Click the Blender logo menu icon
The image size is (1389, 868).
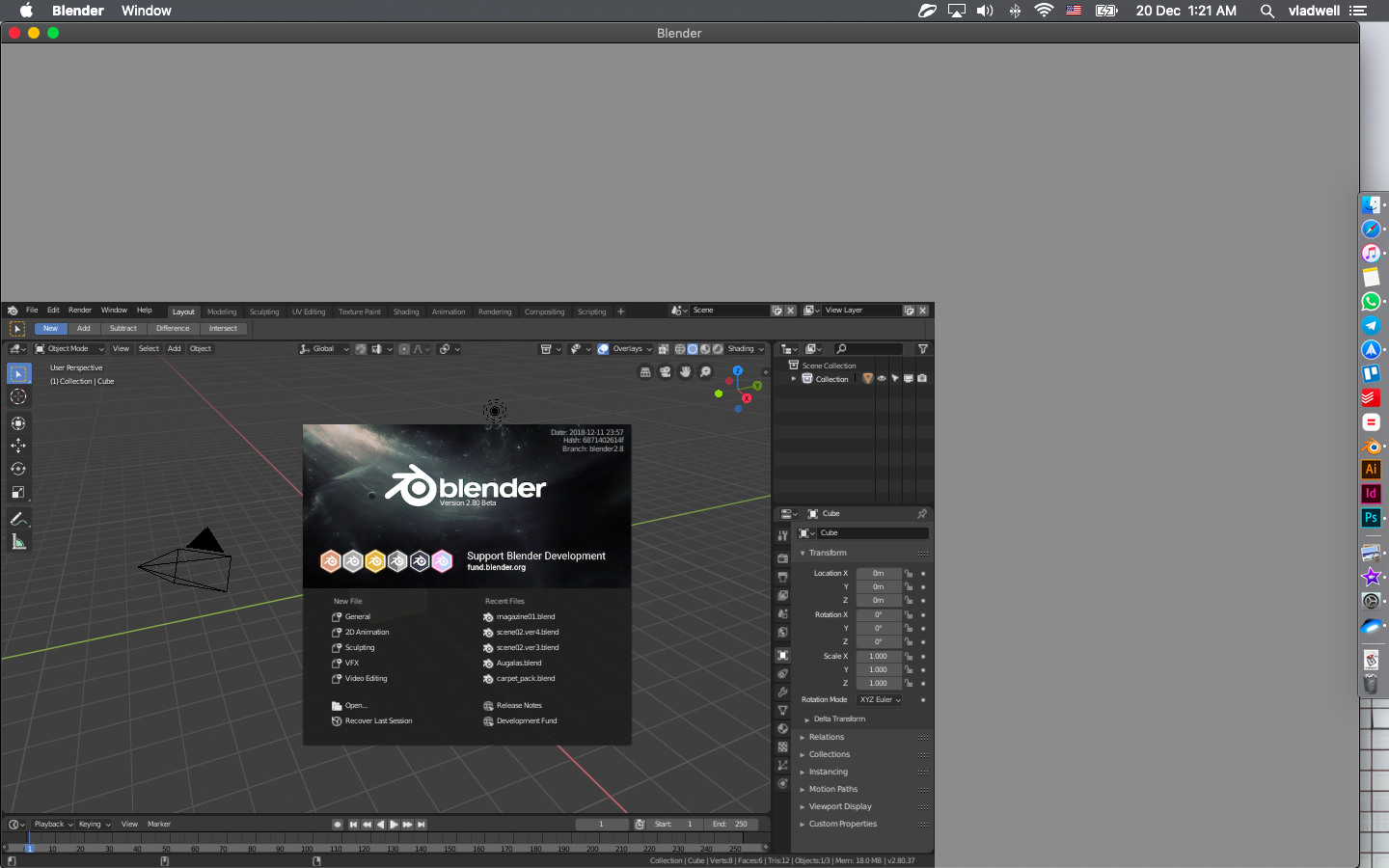click(x=13, y=311)
